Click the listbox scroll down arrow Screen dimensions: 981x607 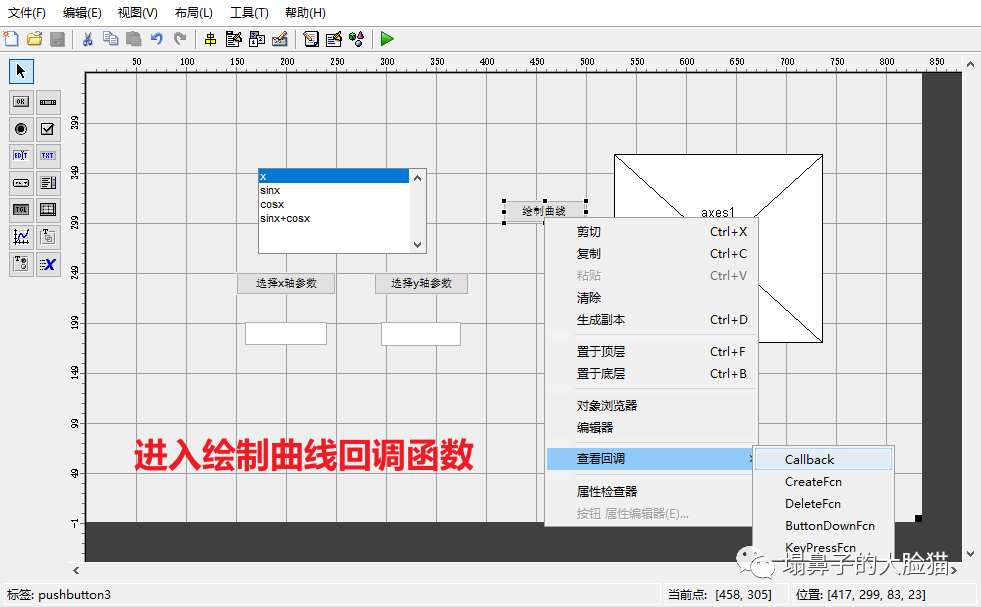pyautogui.click(x=417, y=245)
